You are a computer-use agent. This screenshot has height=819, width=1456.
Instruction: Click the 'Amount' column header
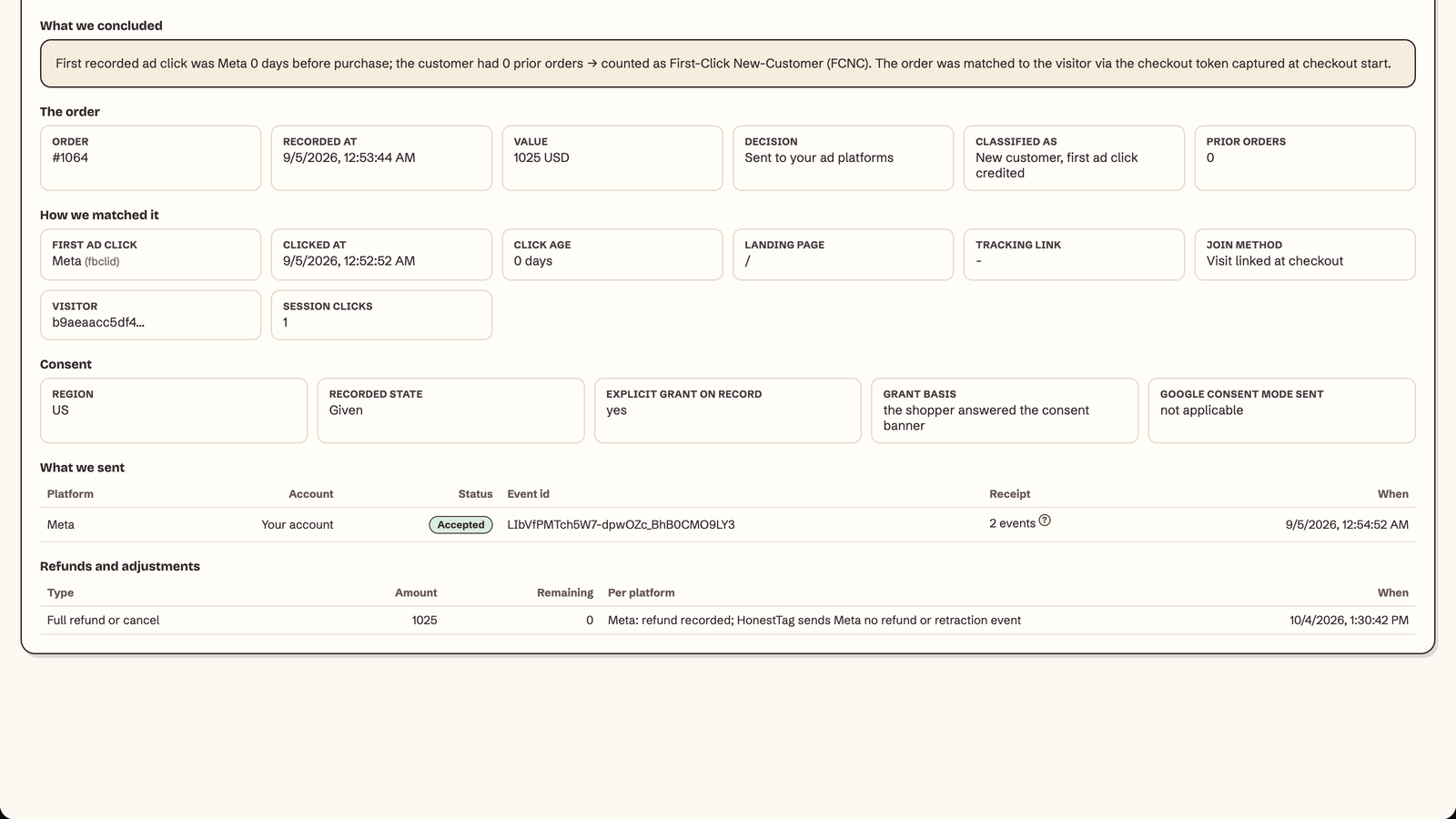(416, 592)
